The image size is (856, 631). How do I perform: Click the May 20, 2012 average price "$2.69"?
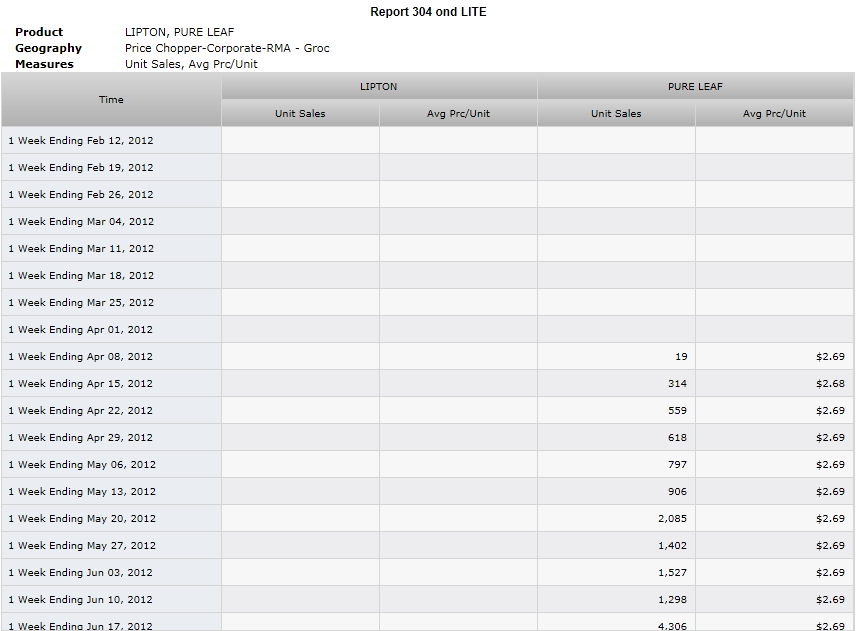coord(830,519)
